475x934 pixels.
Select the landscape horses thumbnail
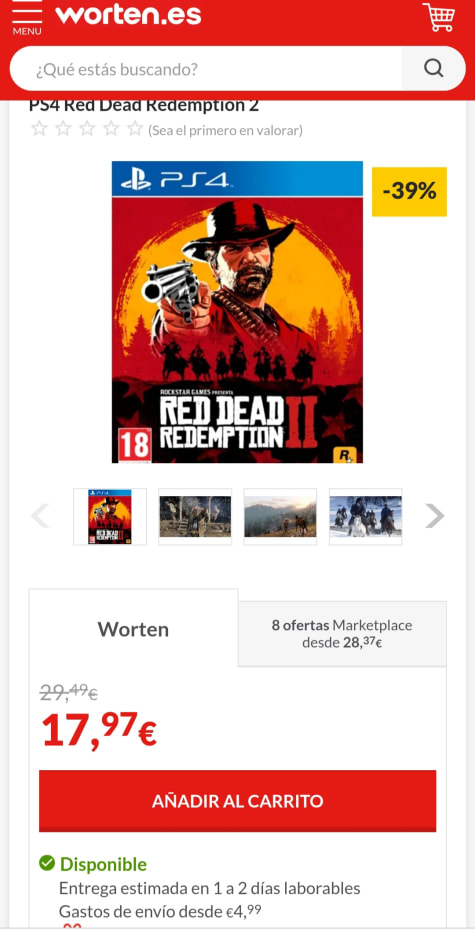(x=280, y=516)
